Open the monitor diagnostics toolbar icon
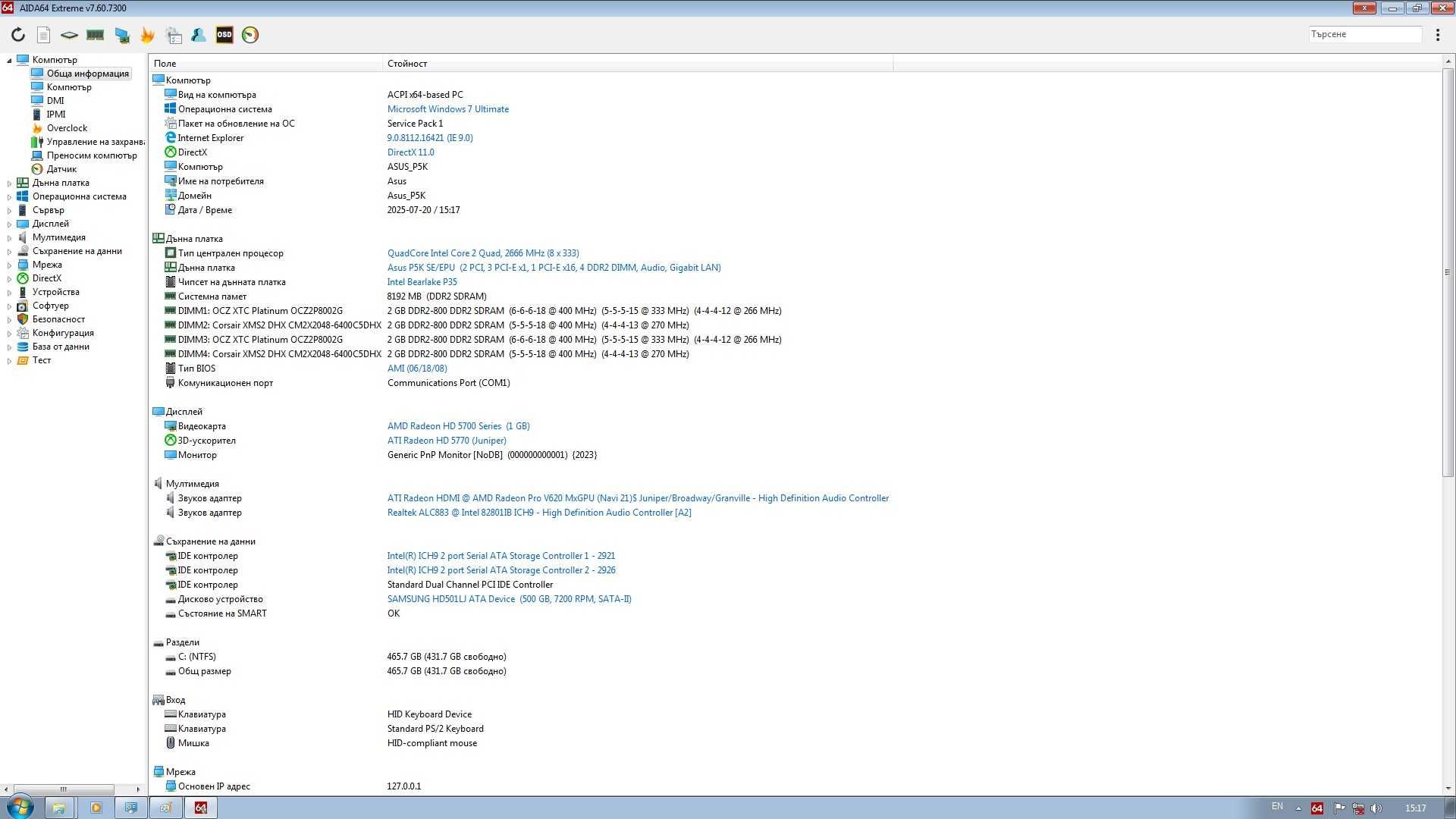 coord(121,35)
